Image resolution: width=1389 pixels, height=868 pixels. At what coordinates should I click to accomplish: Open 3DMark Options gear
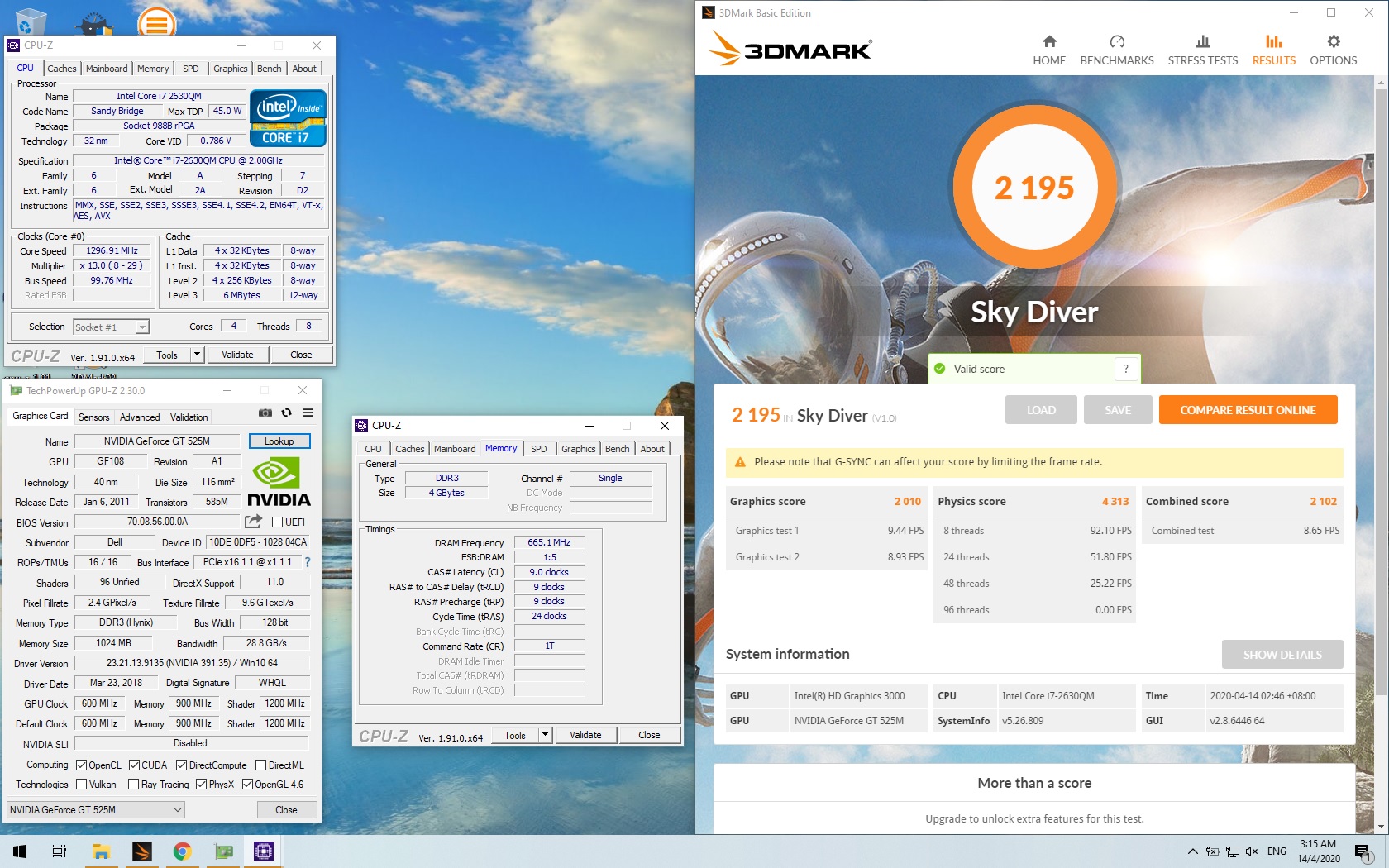click(1334, 50)
